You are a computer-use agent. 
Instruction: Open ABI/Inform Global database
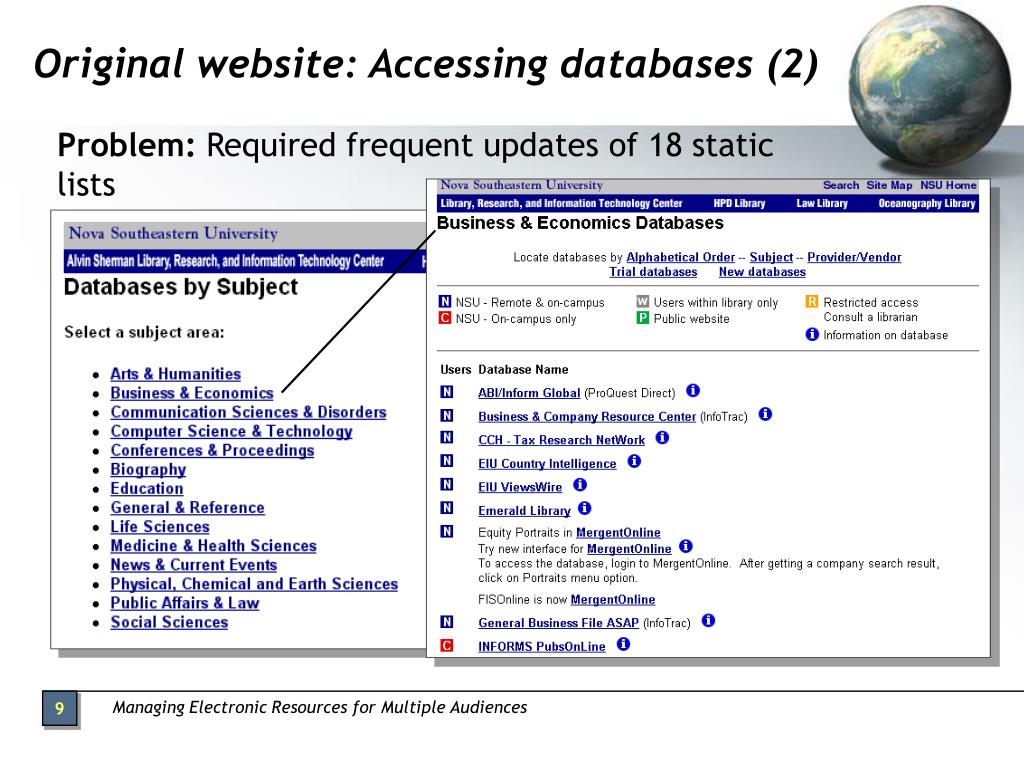pyautogui.click(x=529, y=393)
